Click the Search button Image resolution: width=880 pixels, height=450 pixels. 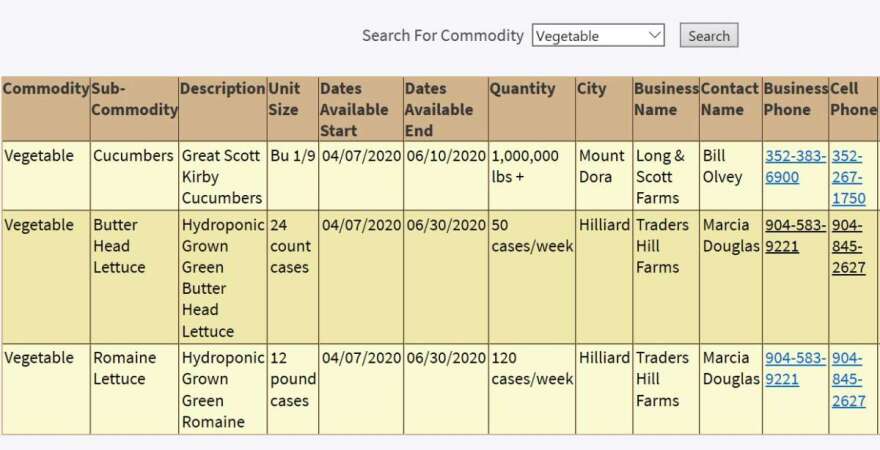pyautogui.click(x=709, y=35)
